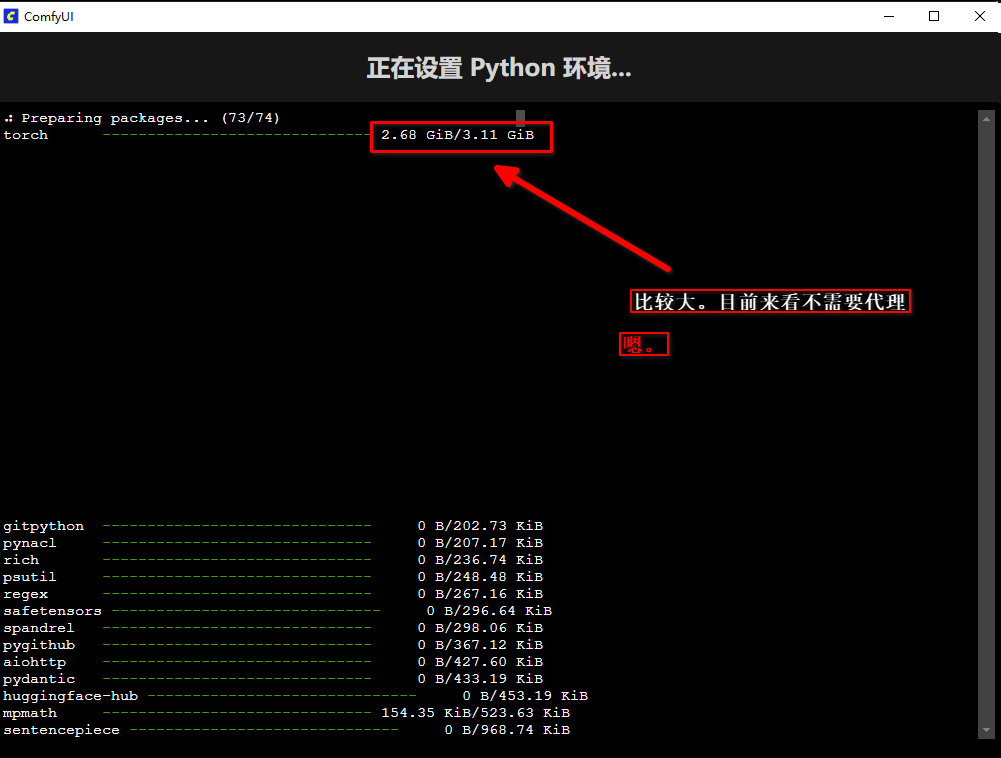Click the torch download progress bar

(x=237, y=135)
